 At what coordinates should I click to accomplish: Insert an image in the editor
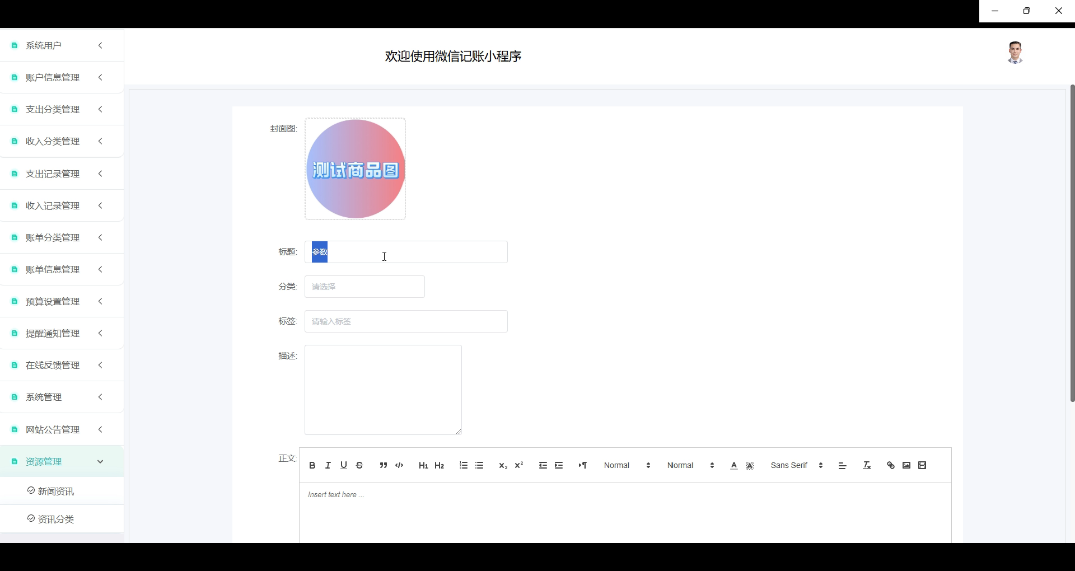tap(906, 465)
